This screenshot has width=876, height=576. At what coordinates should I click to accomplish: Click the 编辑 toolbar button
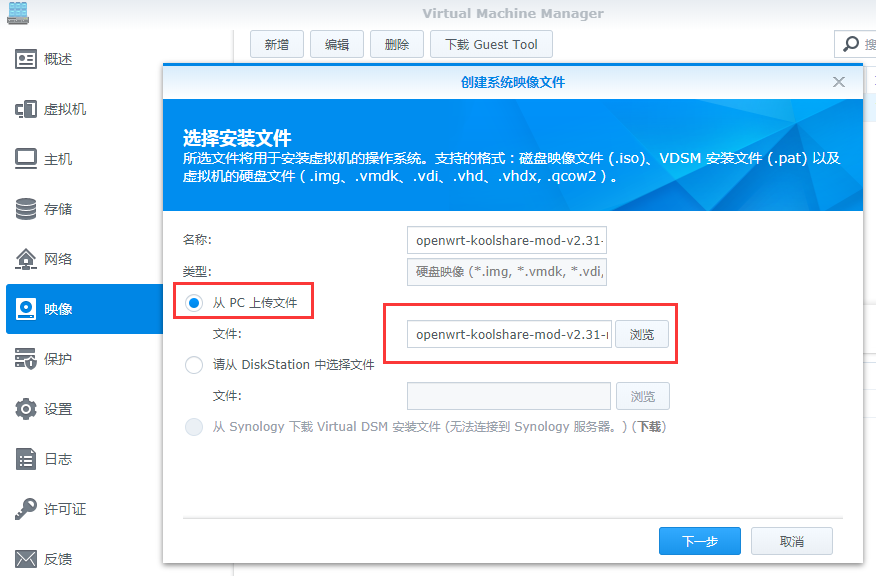pos(337,44)
